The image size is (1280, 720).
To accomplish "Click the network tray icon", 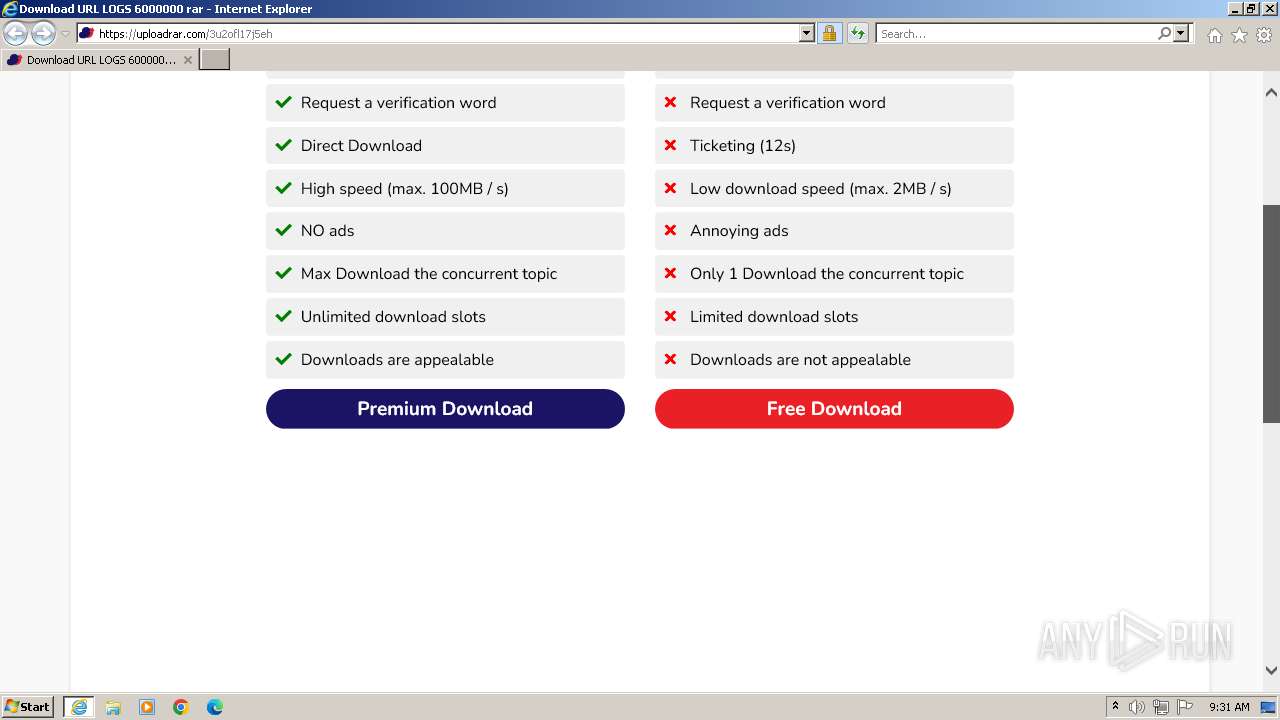I will [1161, 707].
